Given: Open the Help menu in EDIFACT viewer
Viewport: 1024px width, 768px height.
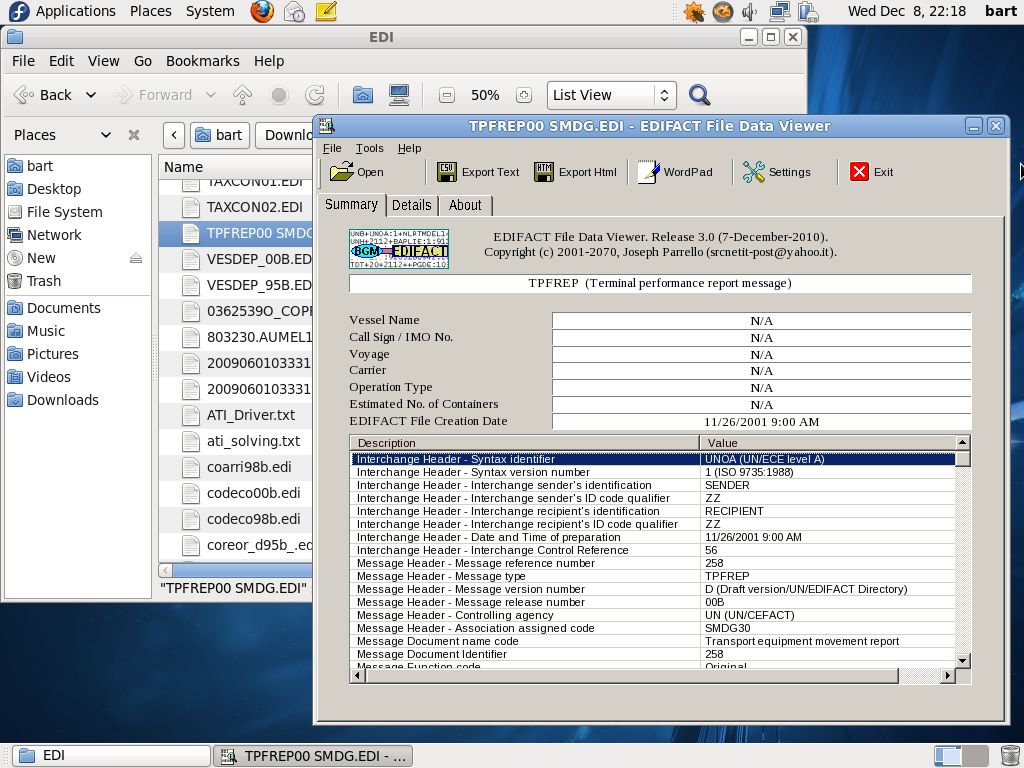Looking at the screenshot, I should [x=409, y=148].
